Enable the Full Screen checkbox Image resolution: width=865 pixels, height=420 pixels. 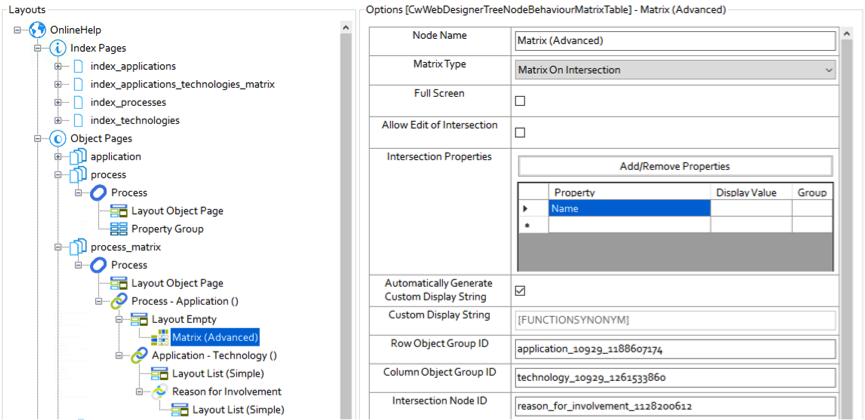point(520,101)
